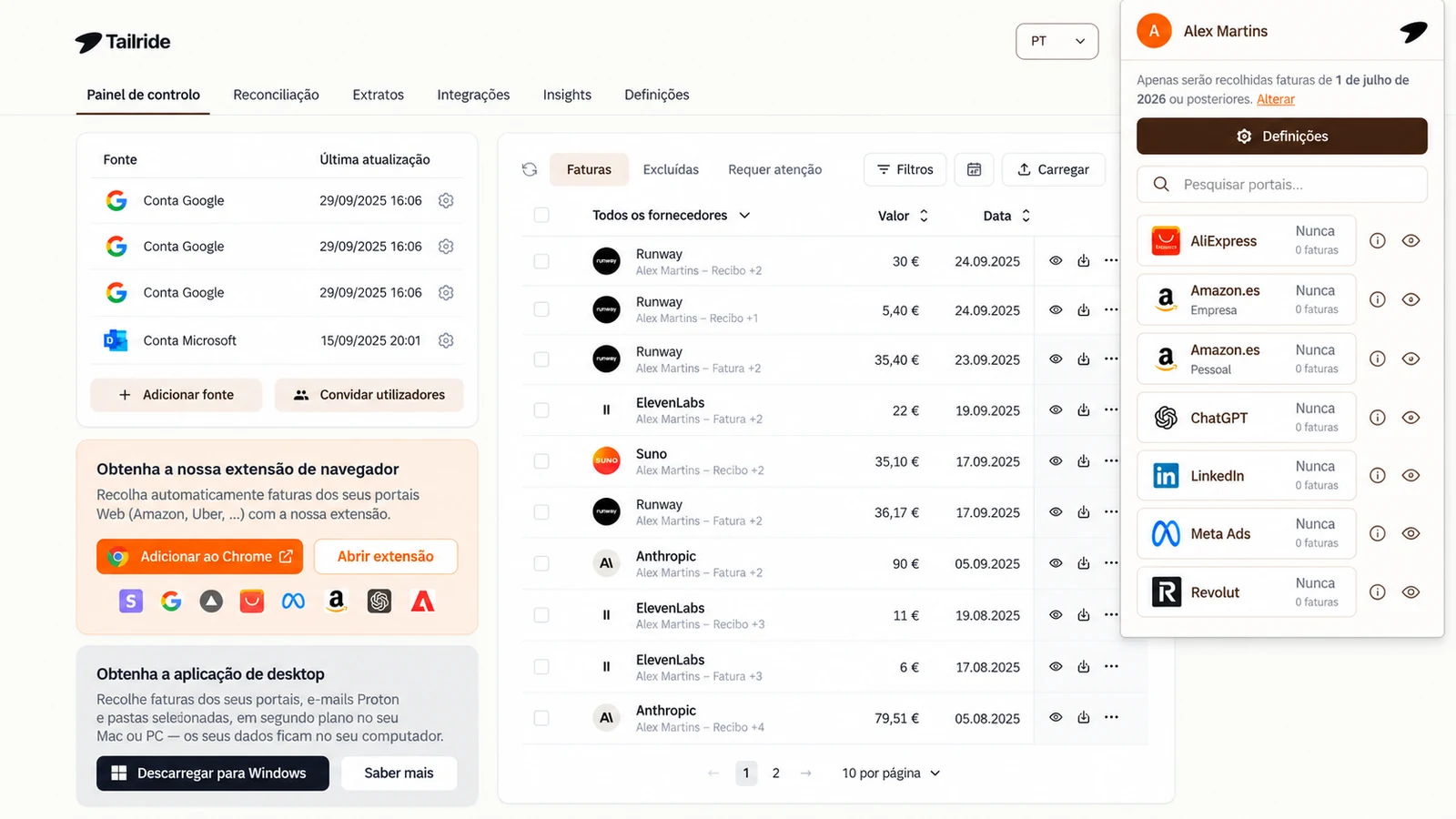Click the Alex Martins avatar
Screen dimensions: 1456x819
[x=1154, y=31]
